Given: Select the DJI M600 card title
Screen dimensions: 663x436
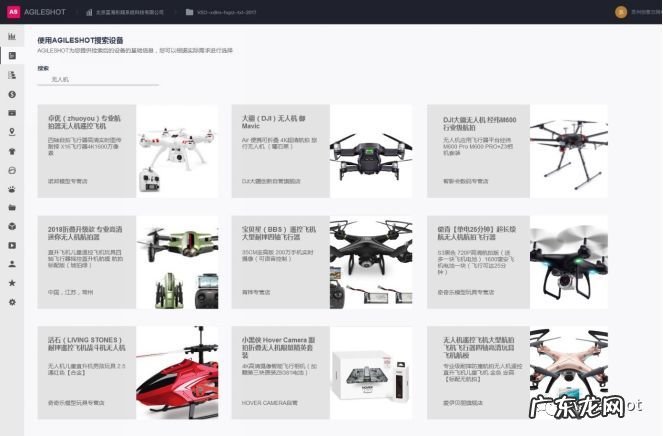Looking at the screenshot, I should pyautogui.click(x=479, y=123).
